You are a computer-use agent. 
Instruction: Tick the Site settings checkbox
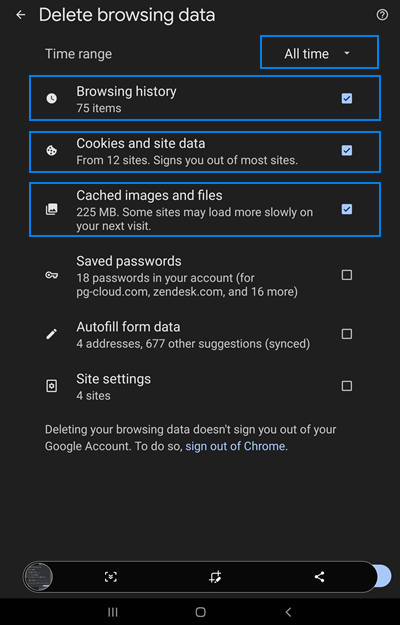click(x=347, y=386)
